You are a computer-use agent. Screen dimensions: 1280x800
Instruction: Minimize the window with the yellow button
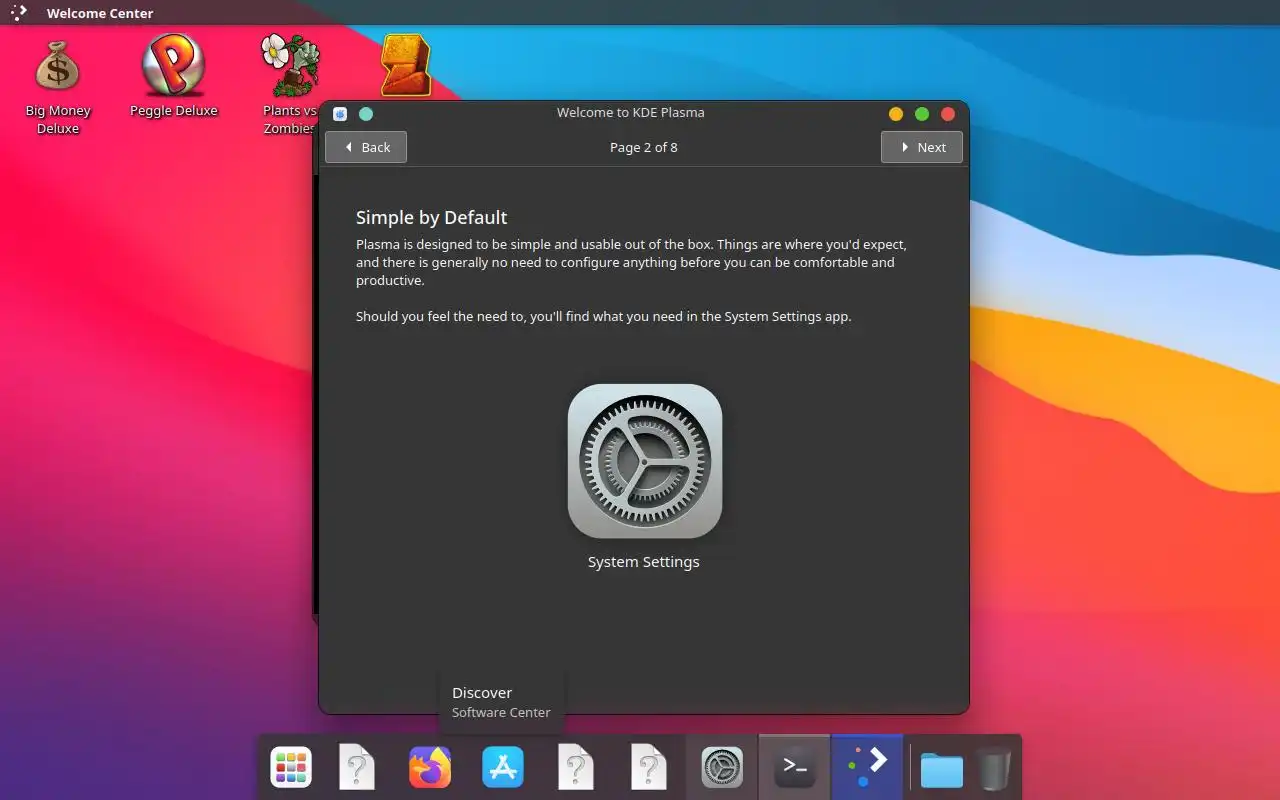point(896,114)
